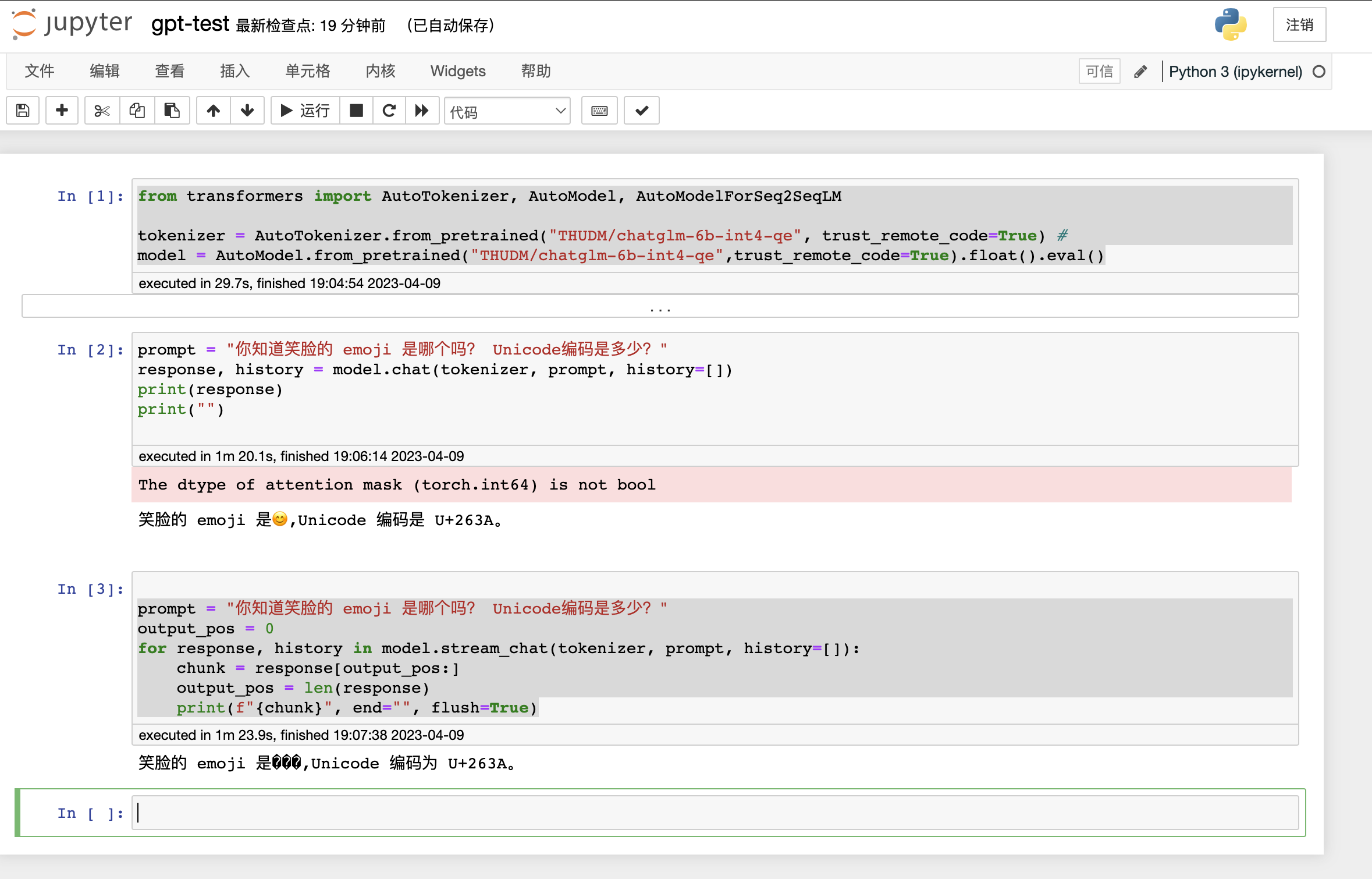Move selected cell up arrow
Image resolution: width=1372 pixels, height=879 pixels.
(x=214, y=111)
